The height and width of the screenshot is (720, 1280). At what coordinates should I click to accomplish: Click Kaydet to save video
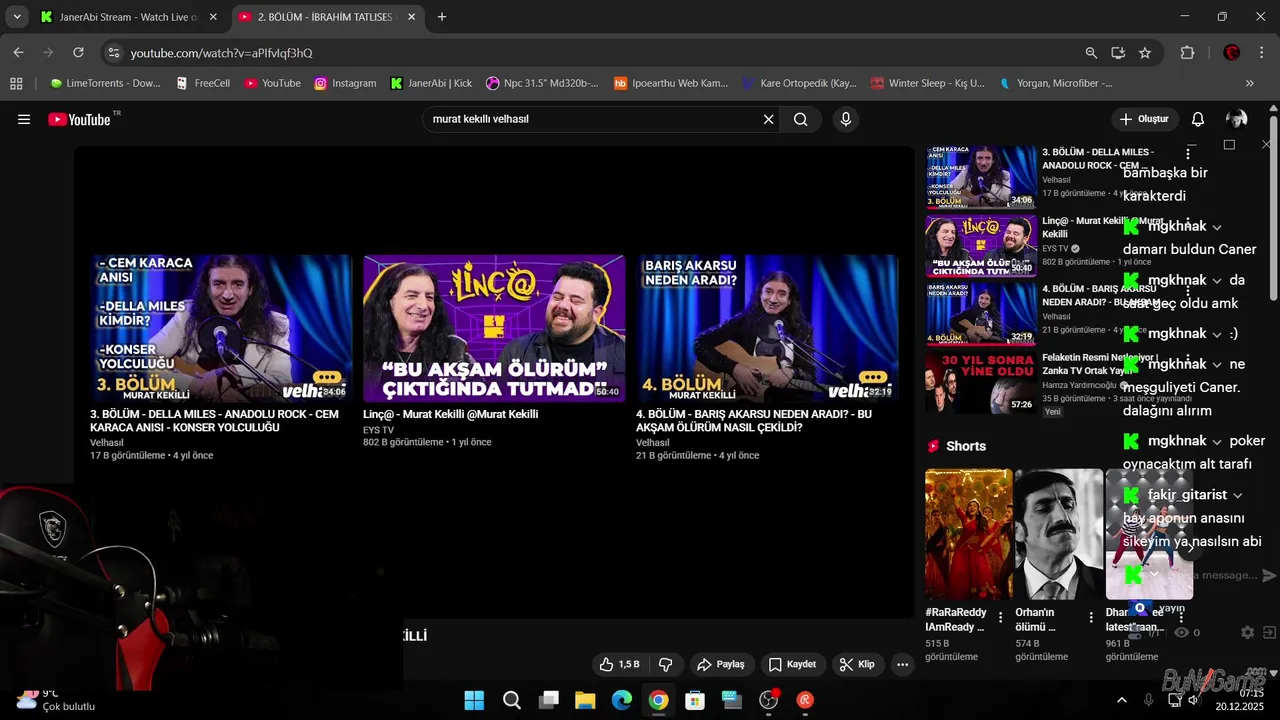(792, 664)
